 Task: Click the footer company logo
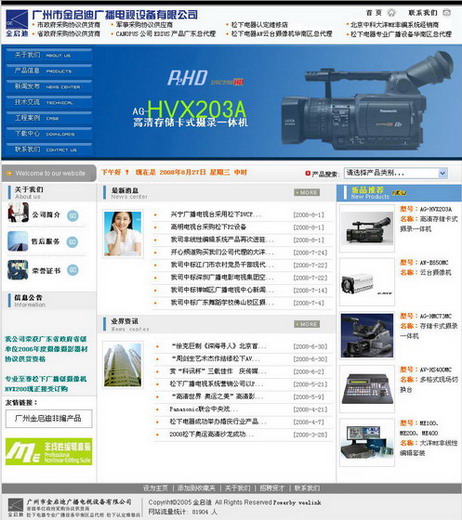coord(15,507)
